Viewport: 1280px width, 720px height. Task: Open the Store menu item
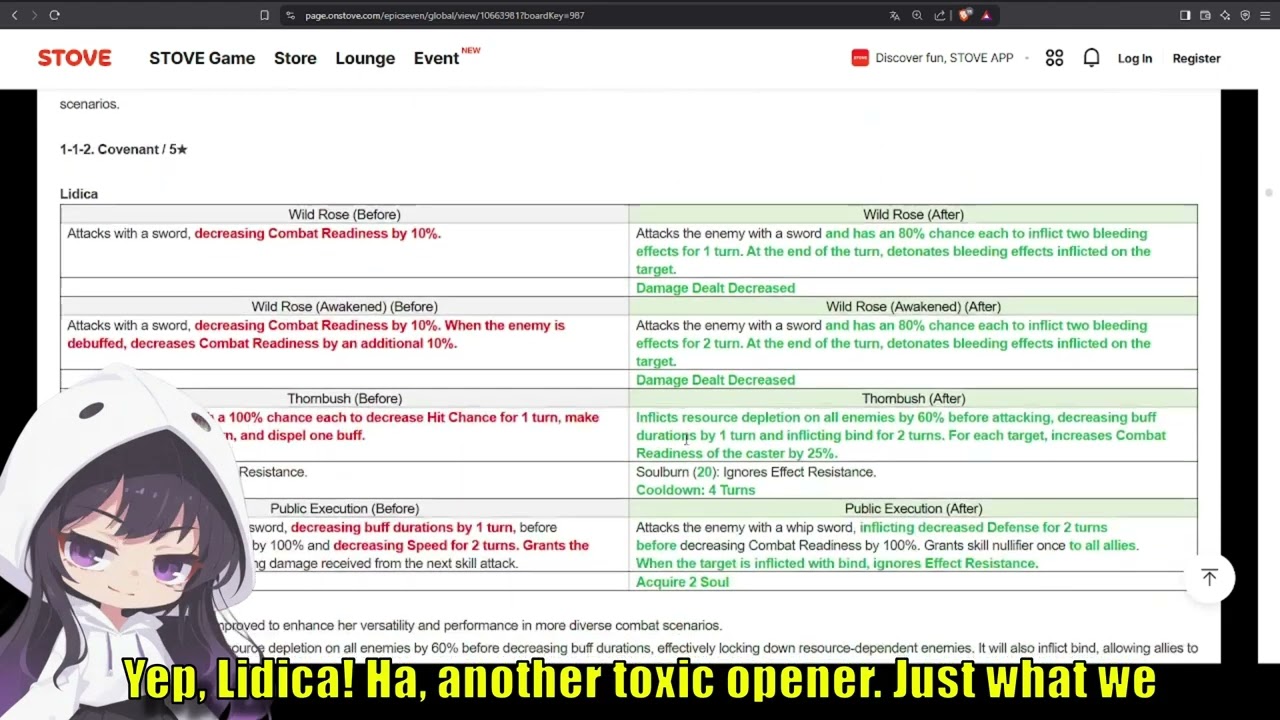tap(295, 58)
